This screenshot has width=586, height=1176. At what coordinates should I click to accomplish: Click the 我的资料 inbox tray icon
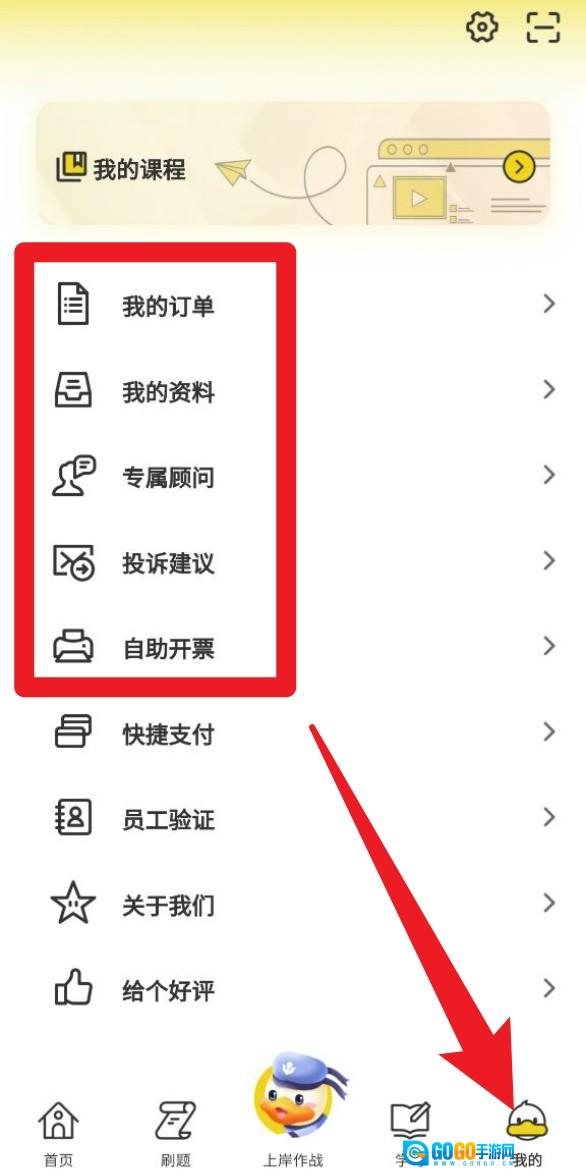click(x=73, y=391)
